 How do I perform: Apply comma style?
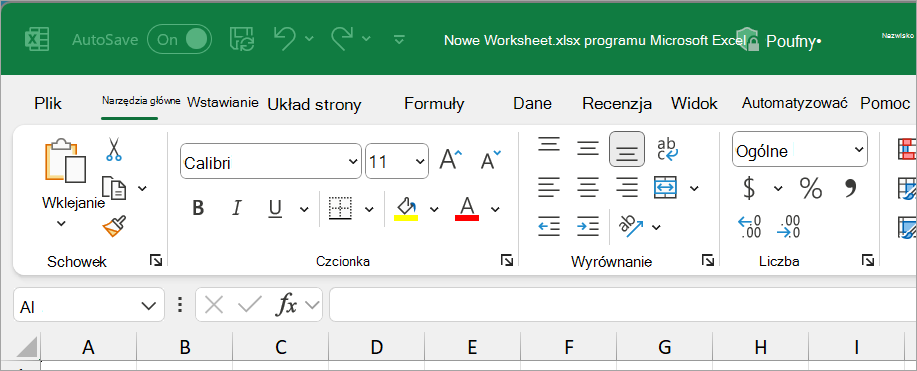(851, 188)
